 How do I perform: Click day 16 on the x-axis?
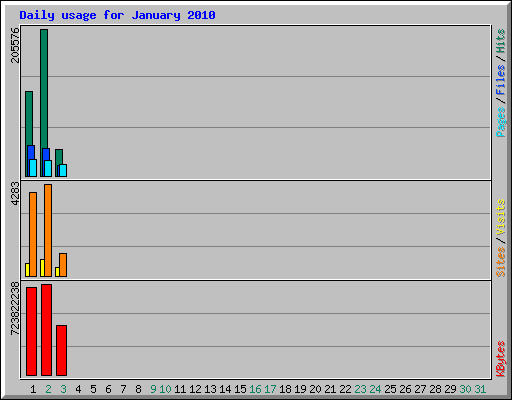pos(255,389)
